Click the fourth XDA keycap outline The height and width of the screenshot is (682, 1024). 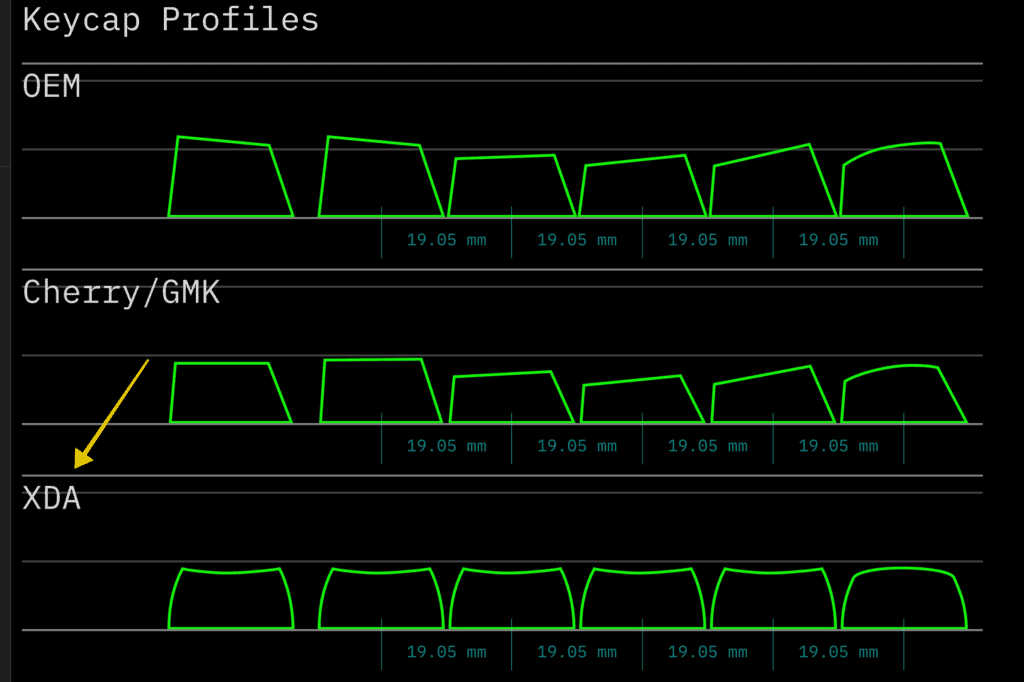[643, 598]
